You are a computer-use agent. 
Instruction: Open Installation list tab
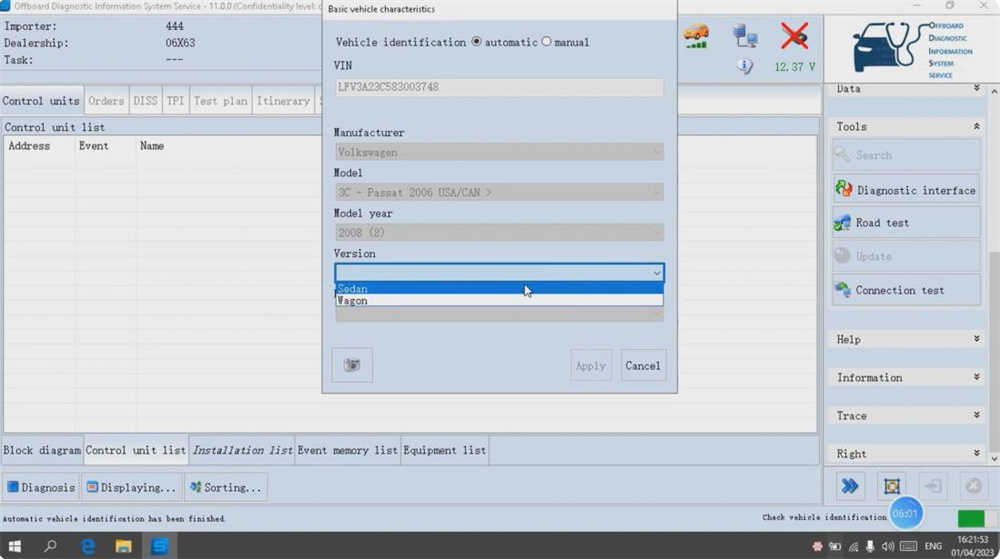click(x=242, y=450)
